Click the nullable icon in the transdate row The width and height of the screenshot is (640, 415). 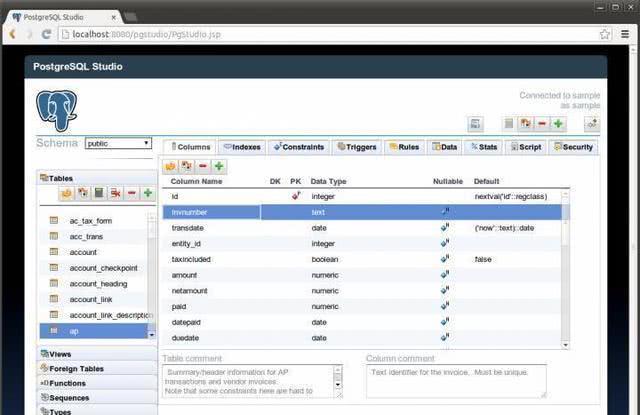445,227
